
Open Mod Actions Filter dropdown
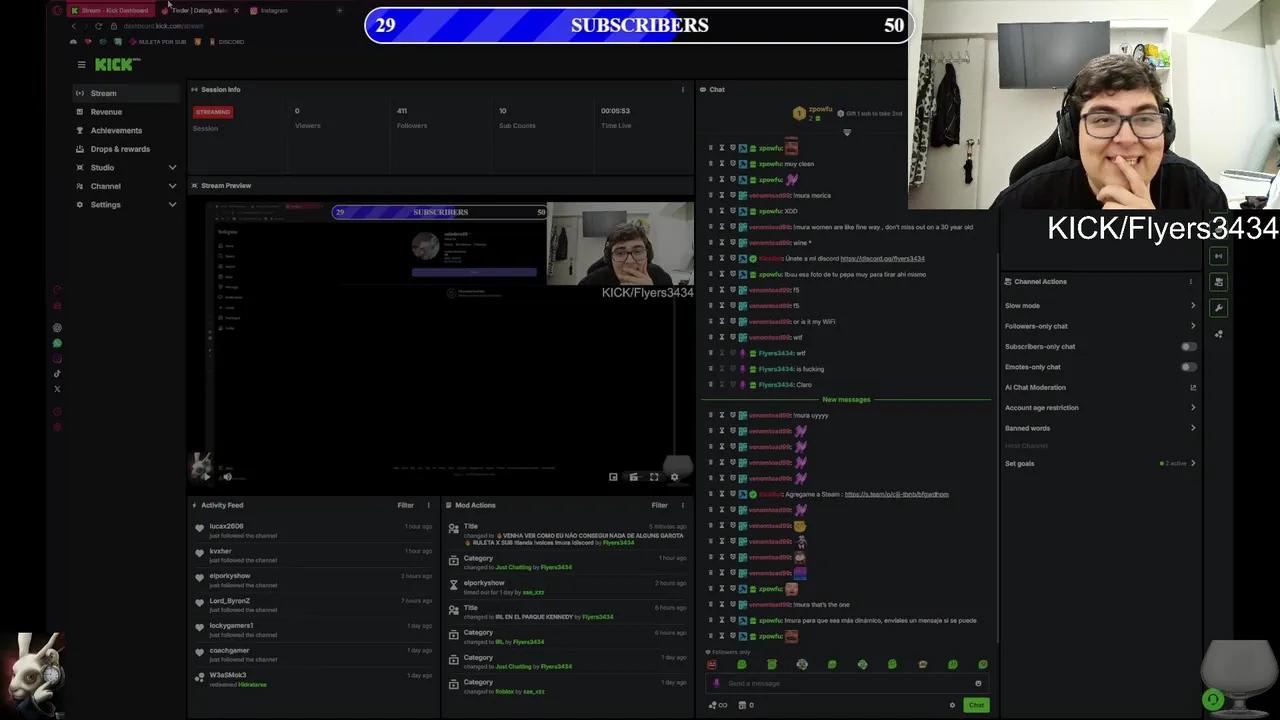[x=659, y=505]
